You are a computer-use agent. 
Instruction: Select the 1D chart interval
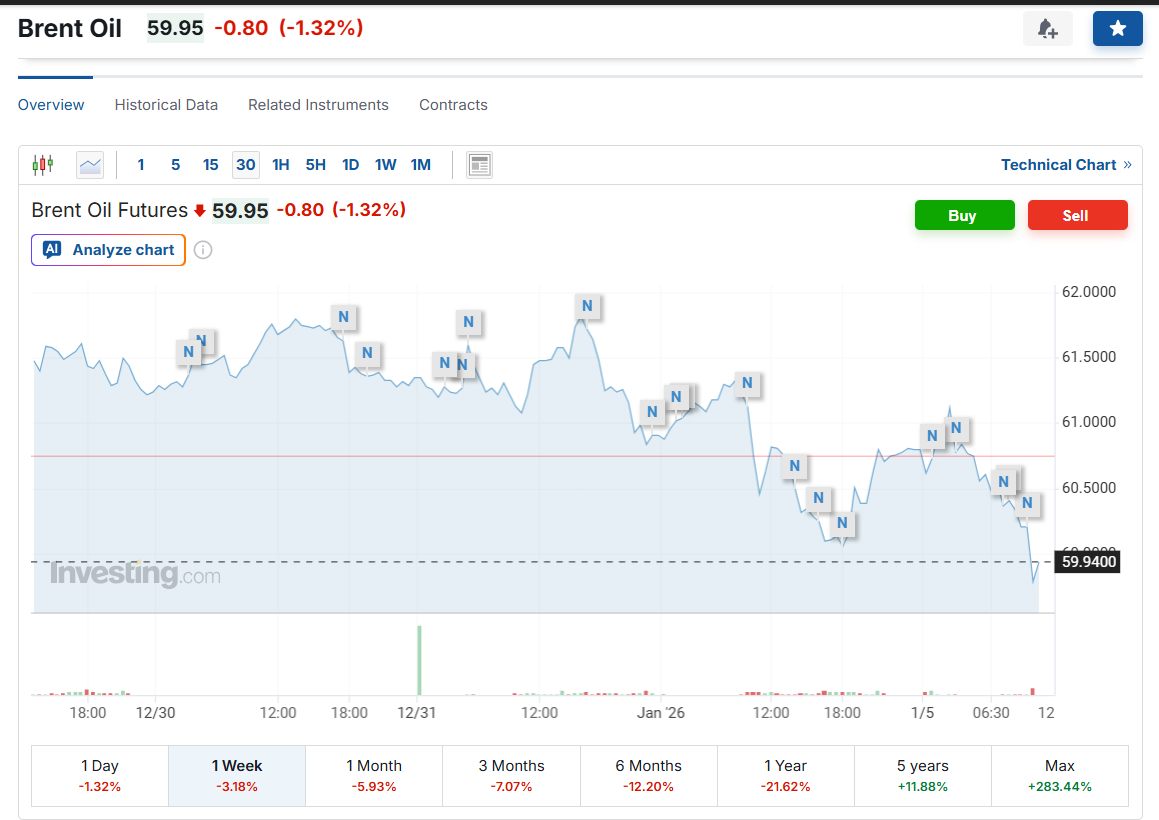point(350,165)
